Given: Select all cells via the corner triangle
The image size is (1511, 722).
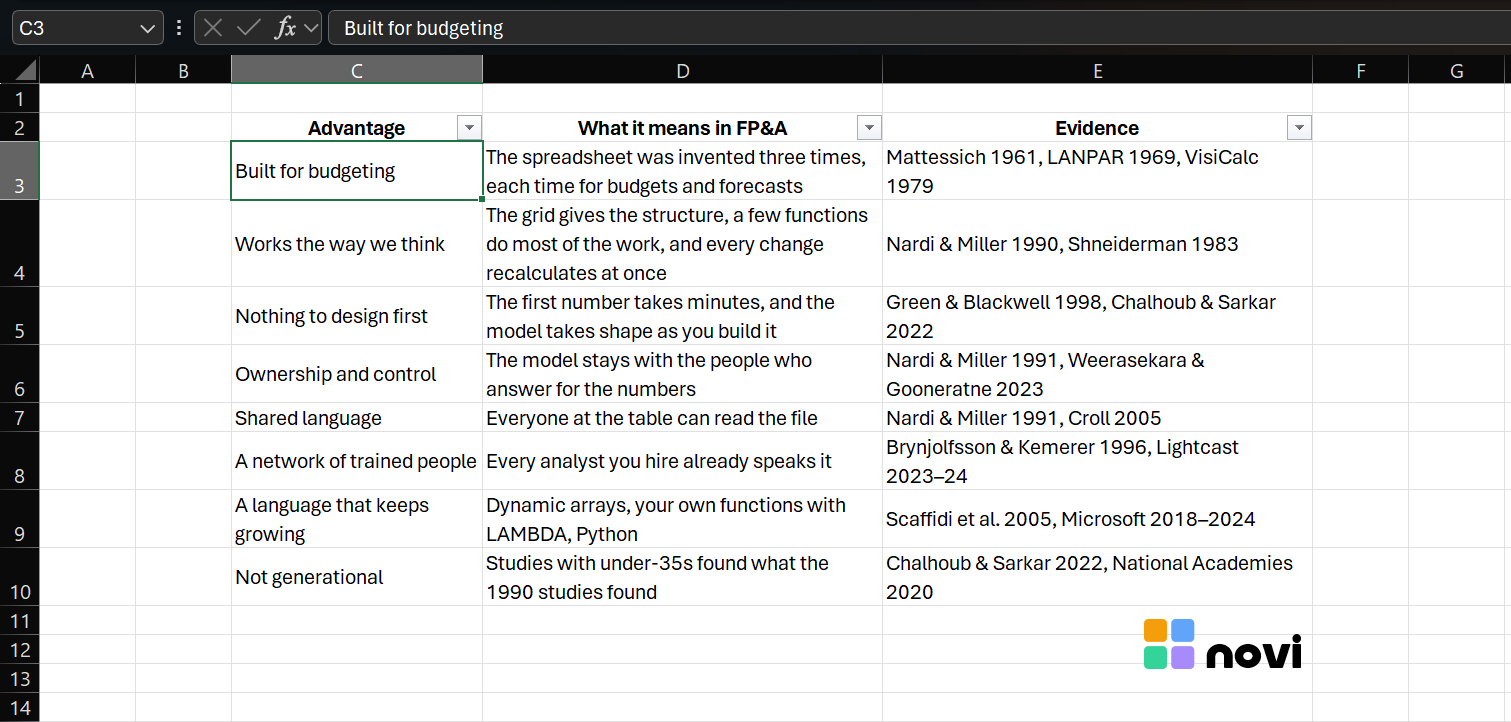Looking at the screenshot, I should [26, 70].
